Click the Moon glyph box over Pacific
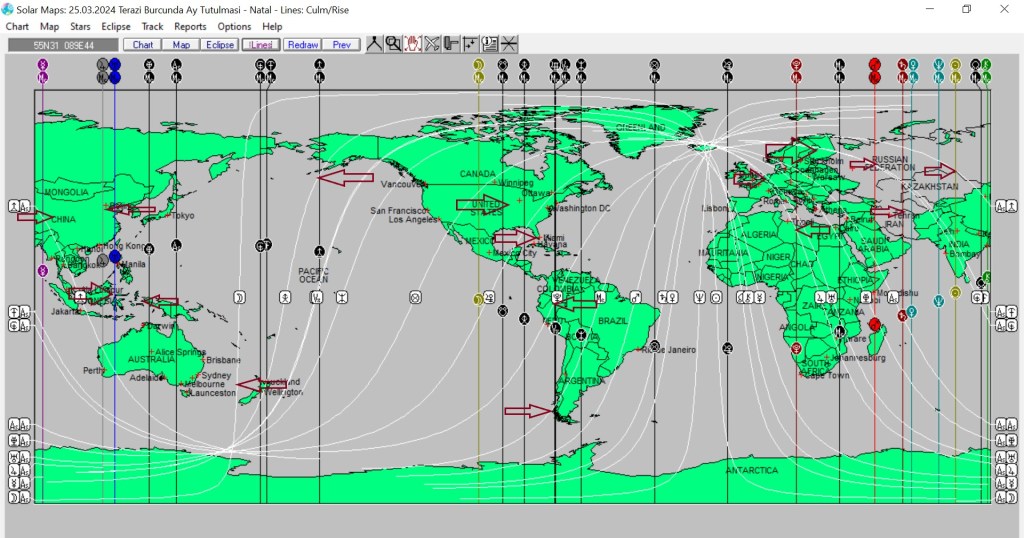The width and height of the screenshot is (1024, 538). 239,297
